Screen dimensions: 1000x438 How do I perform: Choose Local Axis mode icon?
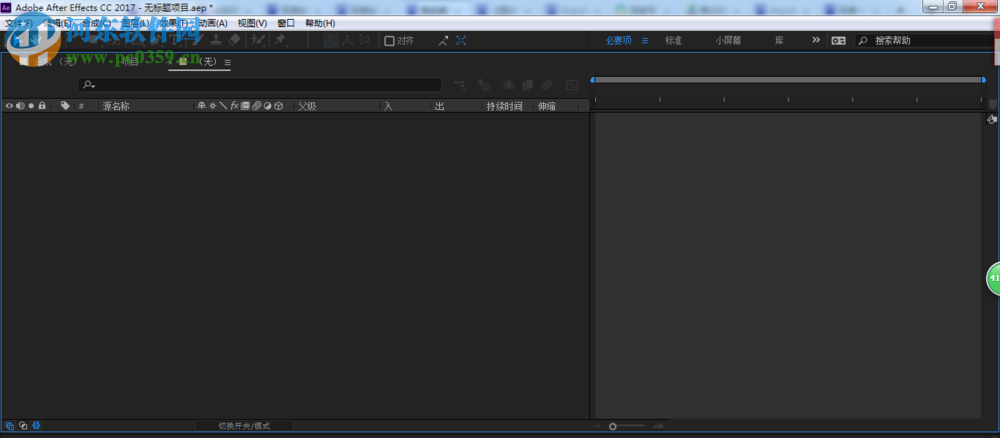(x=330, y=40)
